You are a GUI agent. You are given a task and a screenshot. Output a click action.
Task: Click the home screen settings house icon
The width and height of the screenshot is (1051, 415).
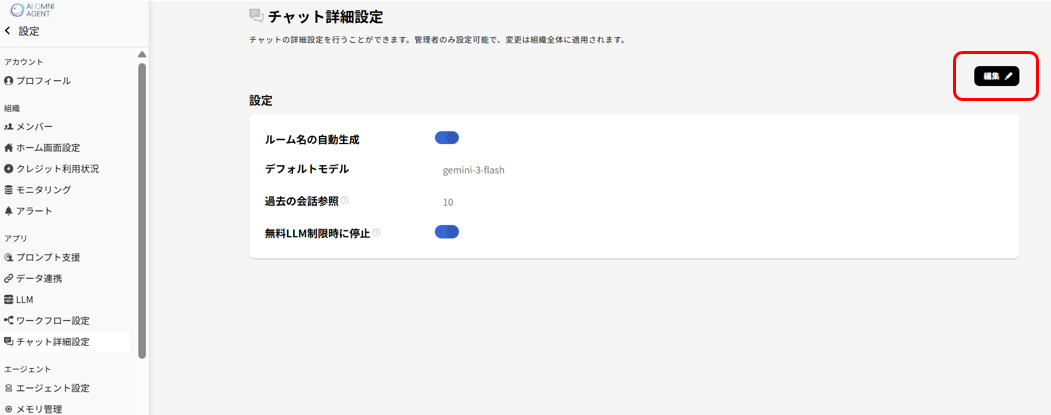(x=9, y=147)
